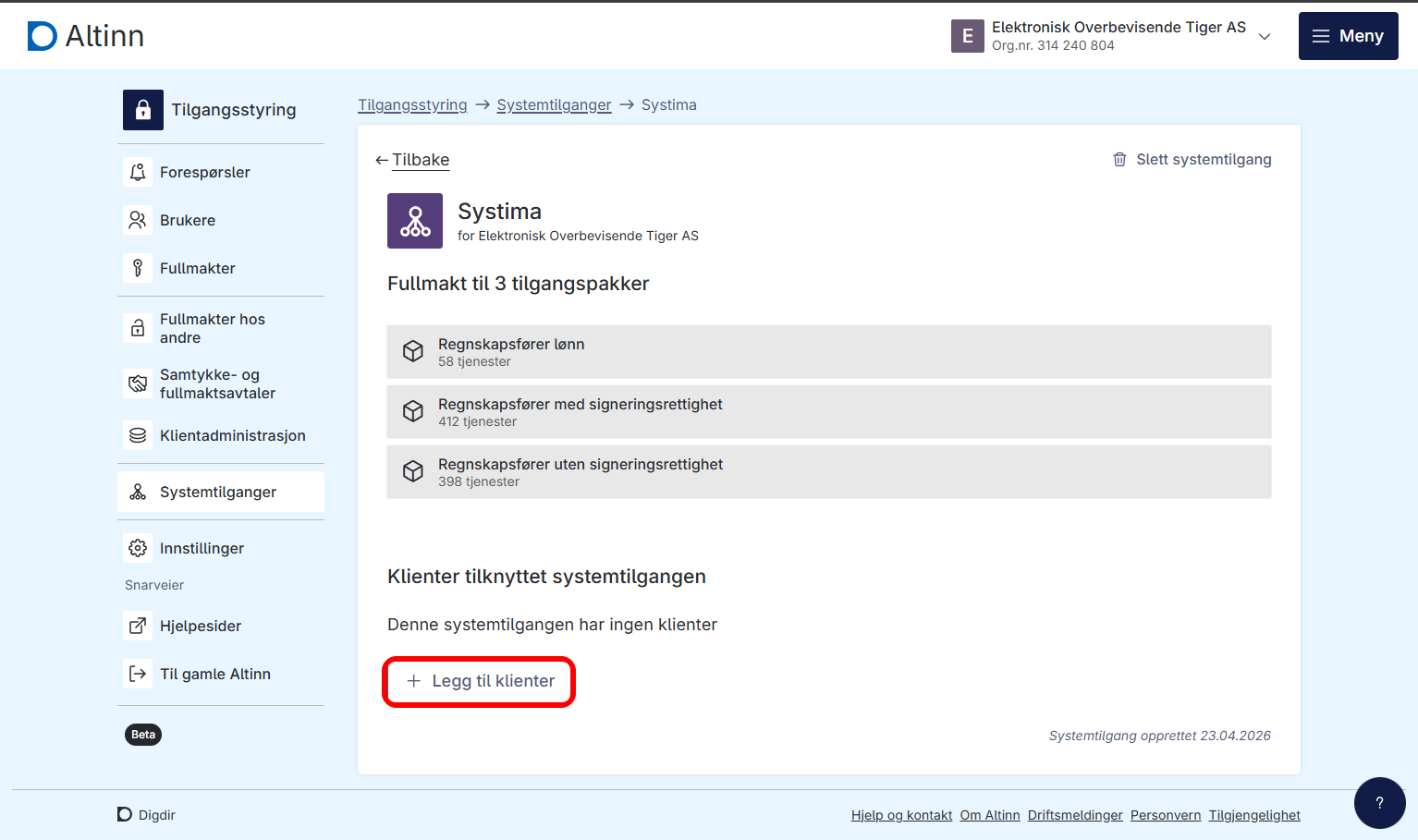Screen dimensions: 1418x840
Task: Click the Altinn logo
Action: [x=86, y=36]
